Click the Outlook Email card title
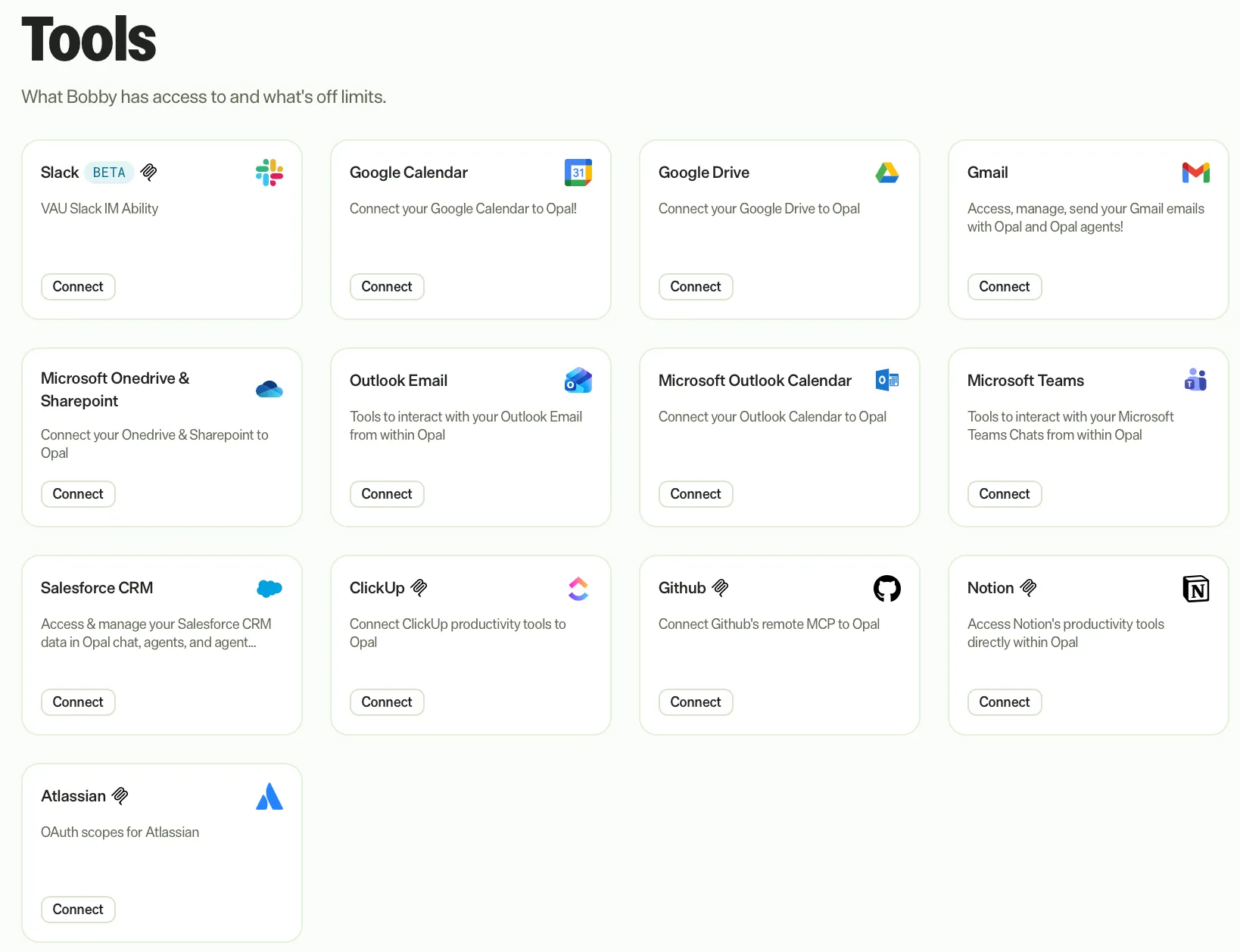This screenshot has height=952, width=1240. 398,381
